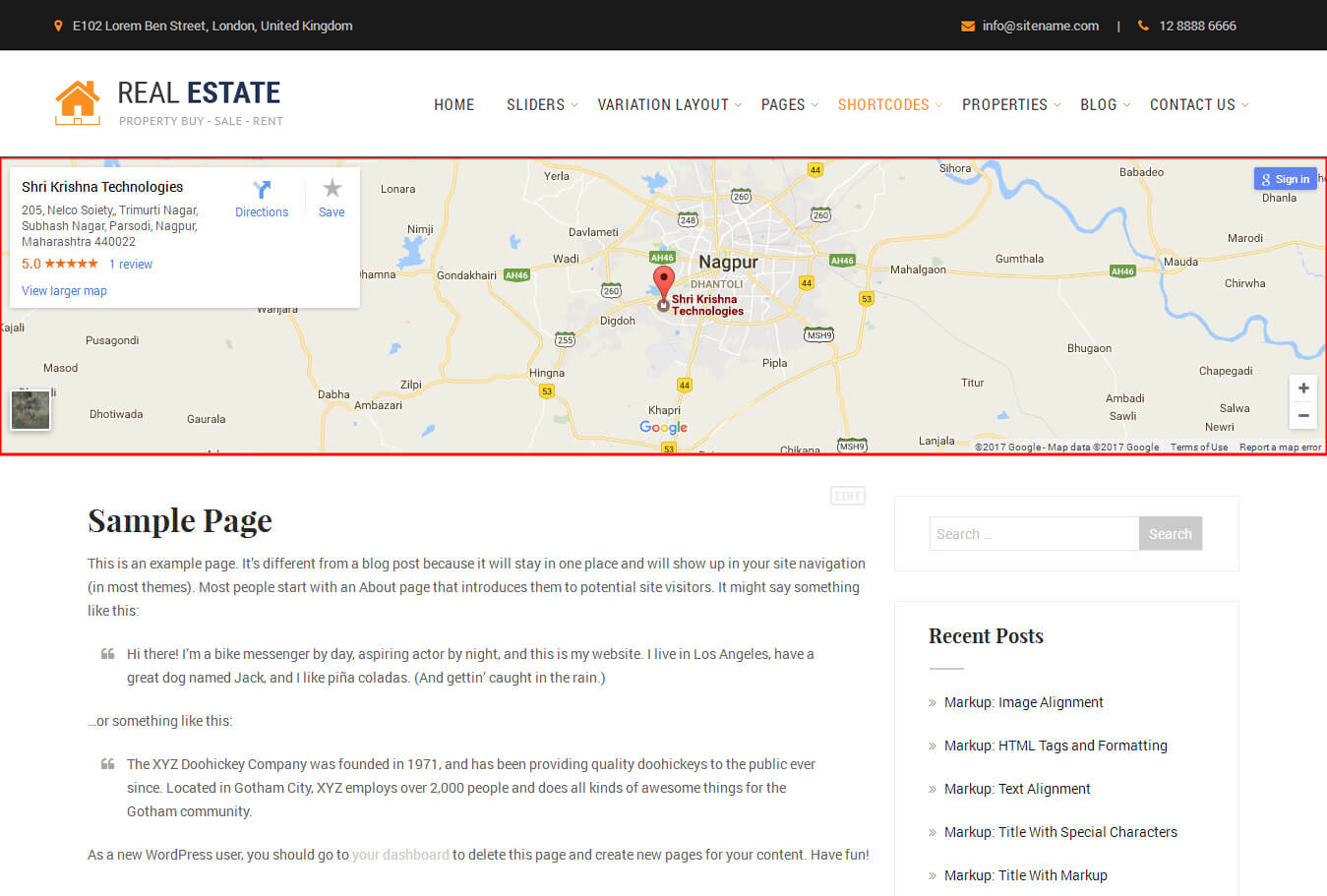The image size is (1327, 896).
Task: Open Markup: Title With Special Characters post
Action: point(1060,832)
